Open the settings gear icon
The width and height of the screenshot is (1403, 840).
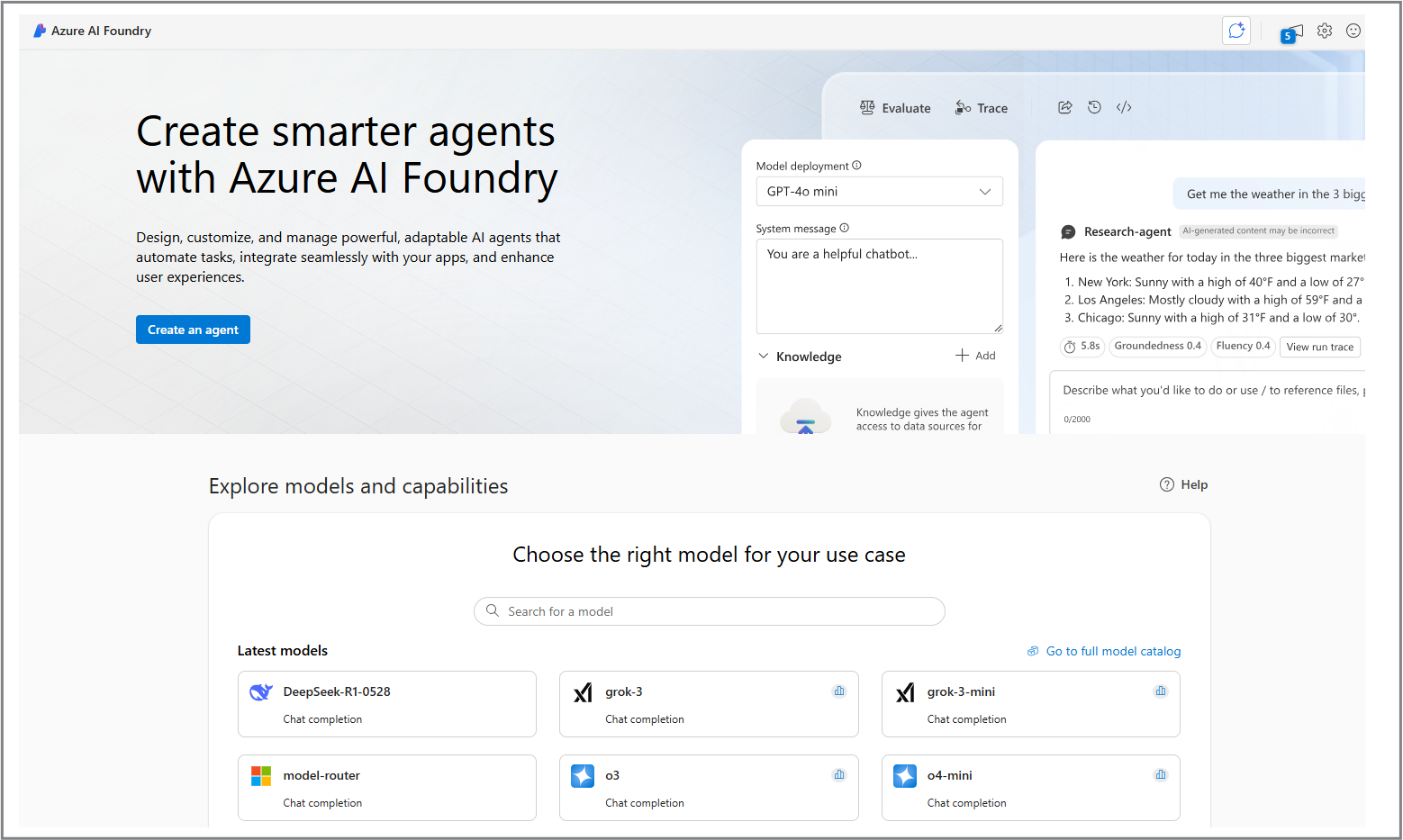tap(1325, 31)
